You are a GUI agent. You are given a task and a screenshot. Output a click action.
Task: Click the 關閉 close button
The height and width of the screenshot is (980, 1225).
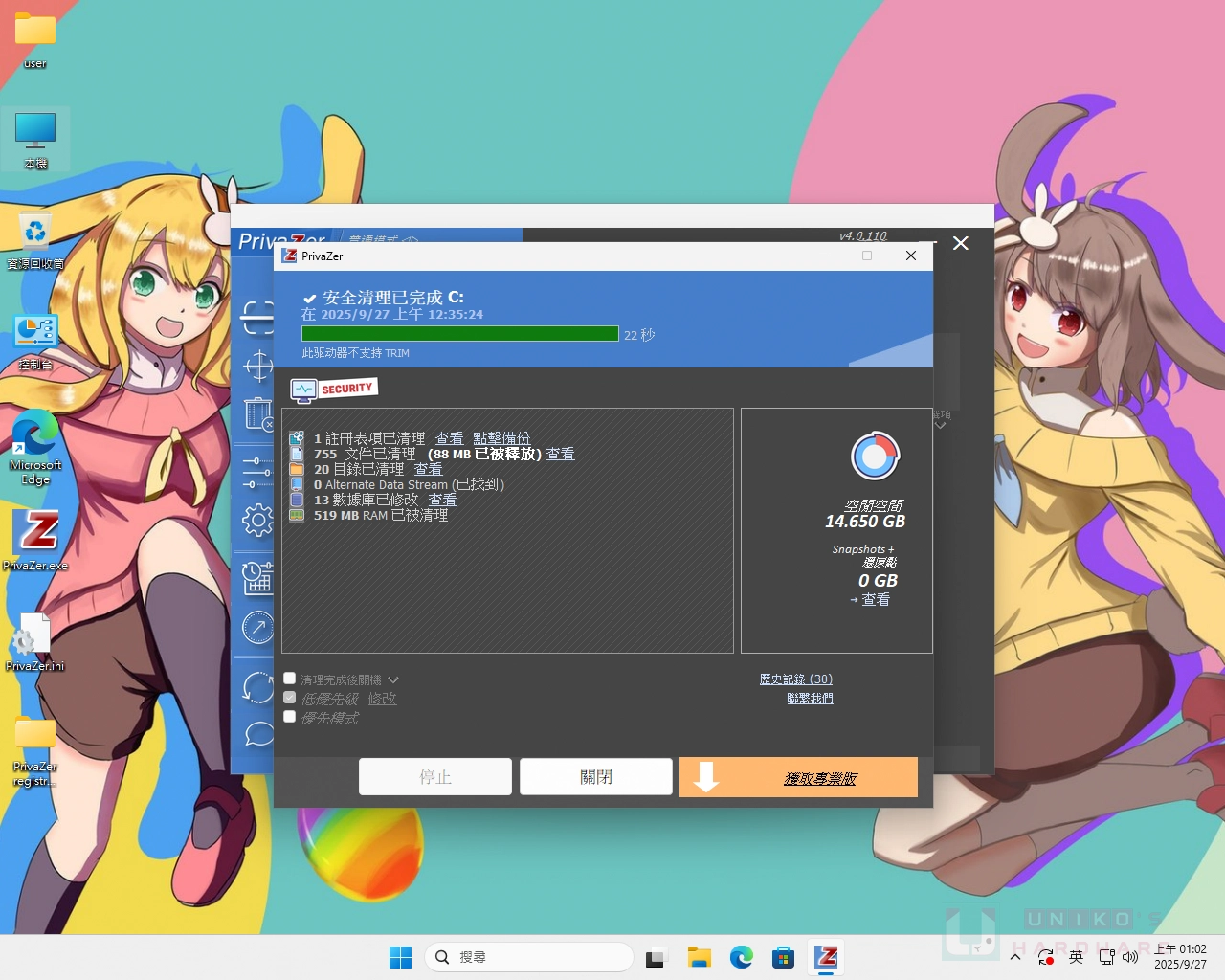click(x=596, y=777)
